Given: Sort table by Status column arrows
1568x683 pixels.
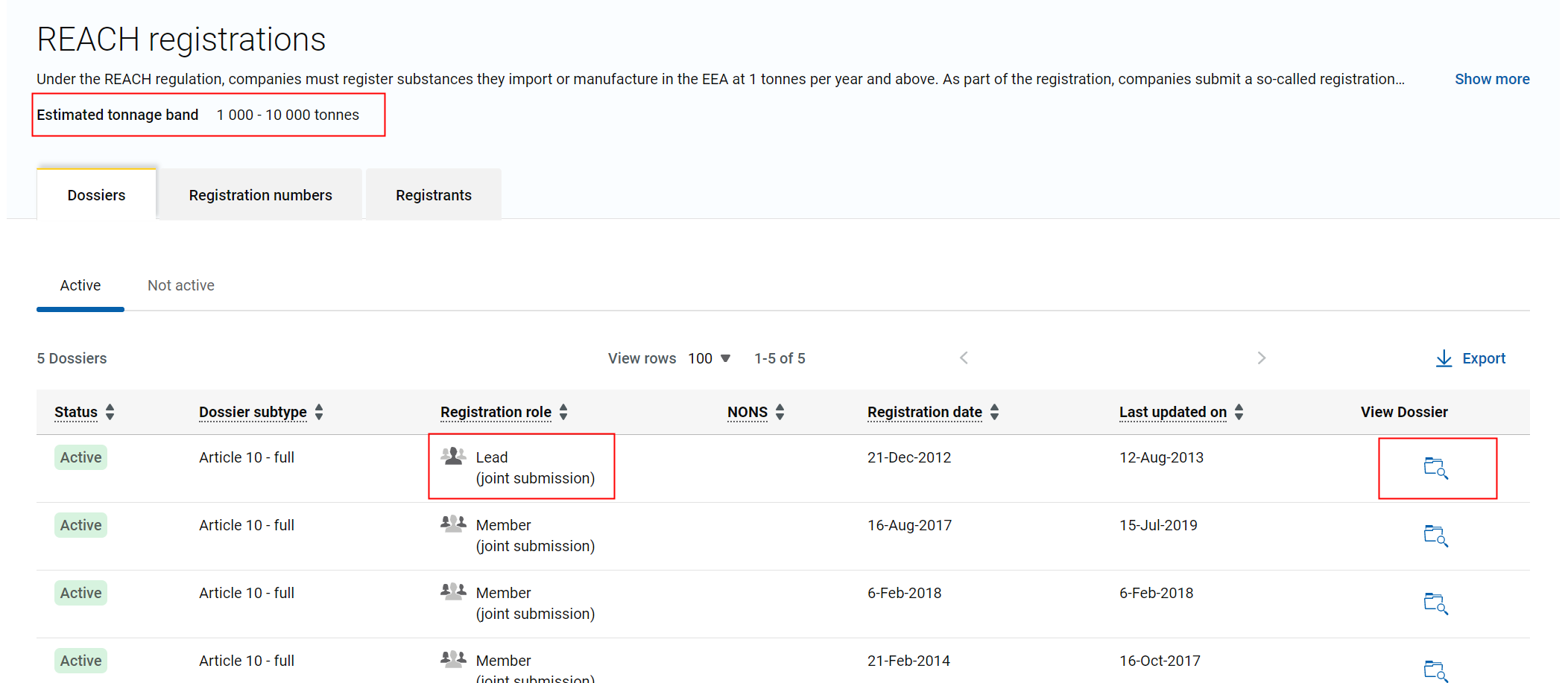Looking at the screenshot, I should [x=110, y=412].
